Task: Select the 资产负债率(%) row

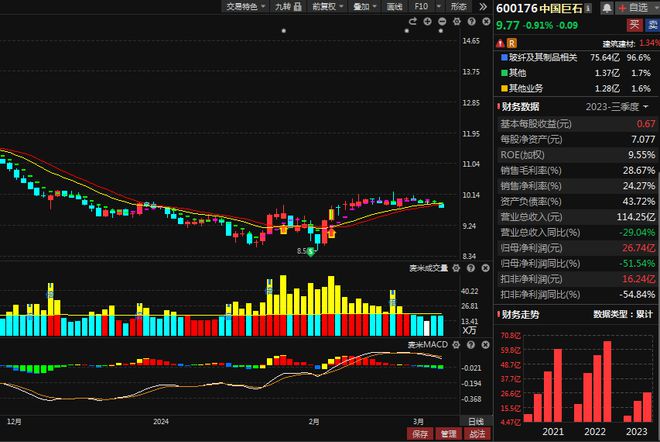Action: click(x=576, y=202)
